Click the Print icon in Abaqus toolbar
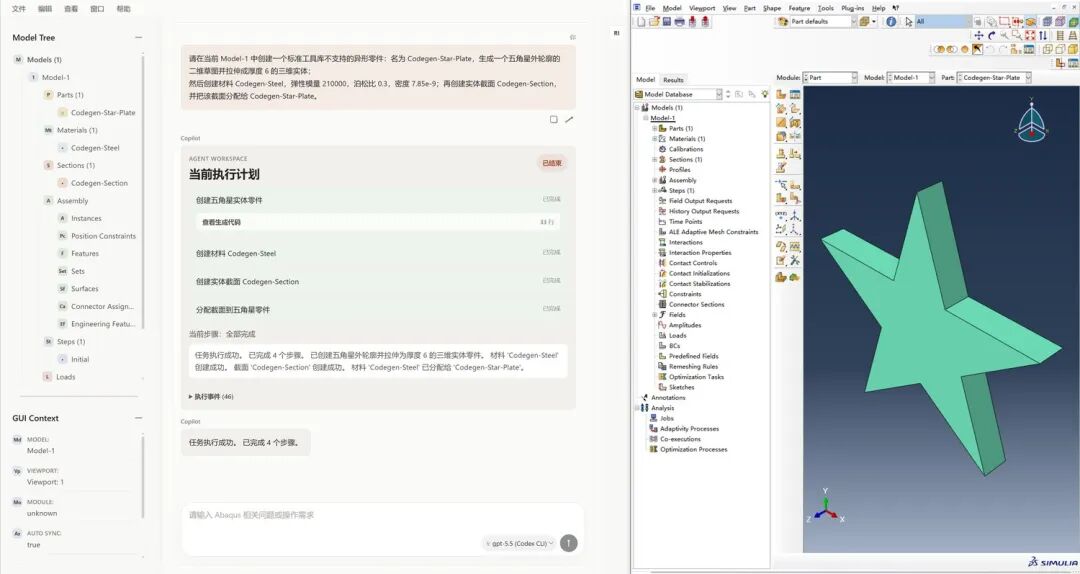 click(x=679, y=22)
